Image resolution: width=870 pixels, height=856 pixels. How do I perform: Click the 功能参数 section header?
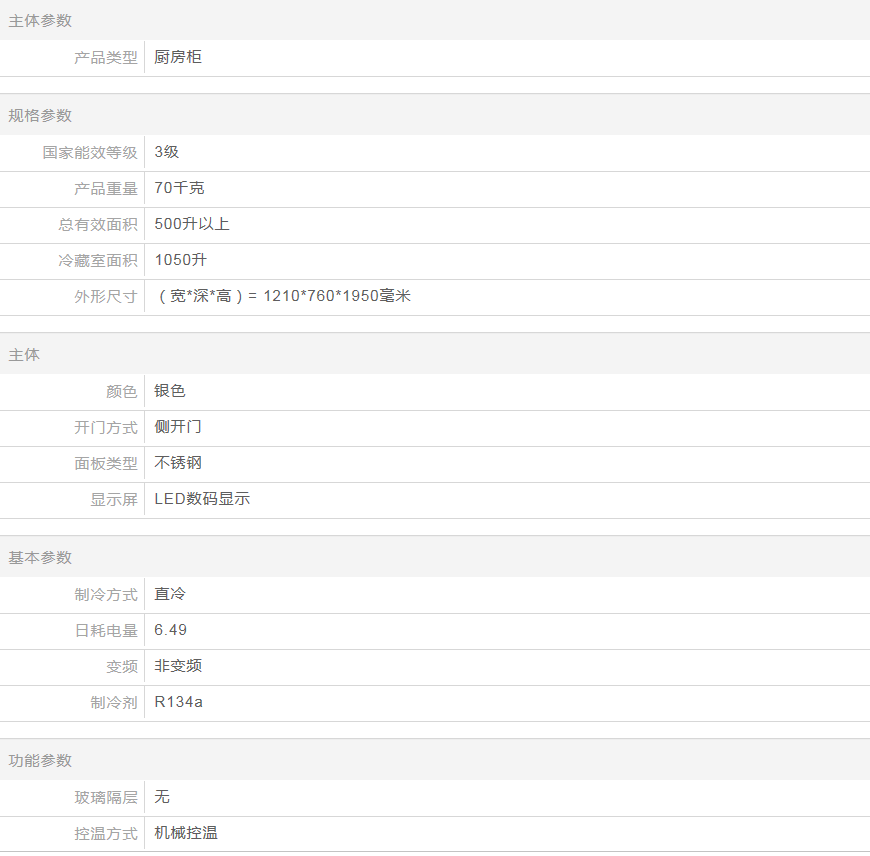(40, 760)
